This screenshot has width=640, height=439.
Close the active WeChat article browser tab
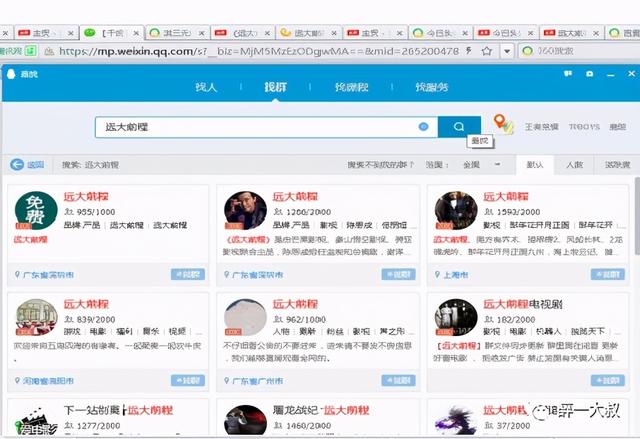pyautogui.click(x=136, y=33)
